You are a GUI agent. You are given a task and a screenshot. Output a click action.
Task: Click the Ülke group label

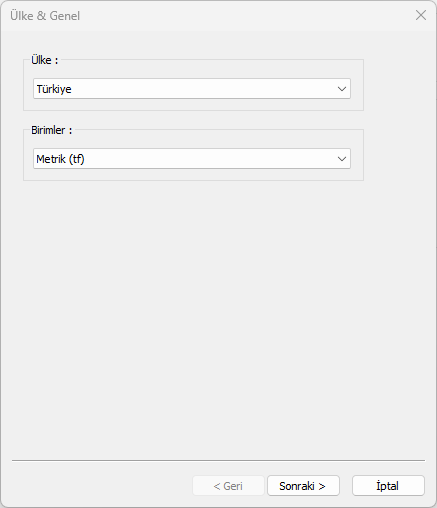pyautogui.click(x=45, y=60)
